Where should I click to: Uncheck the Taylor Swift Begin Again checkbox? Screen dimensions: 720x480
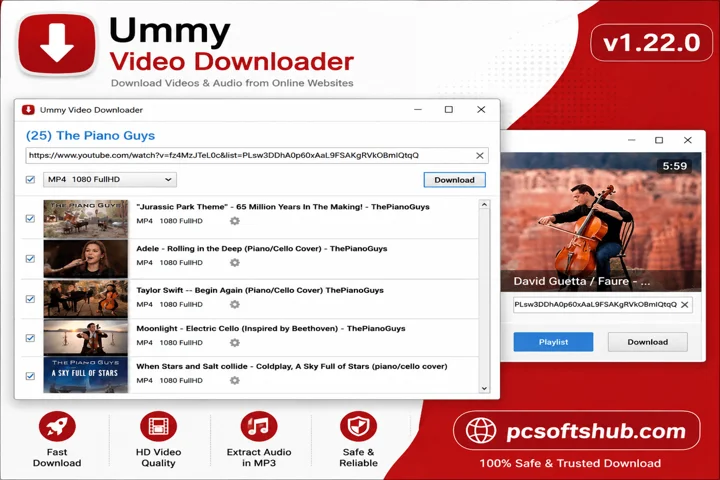[30, 299]
